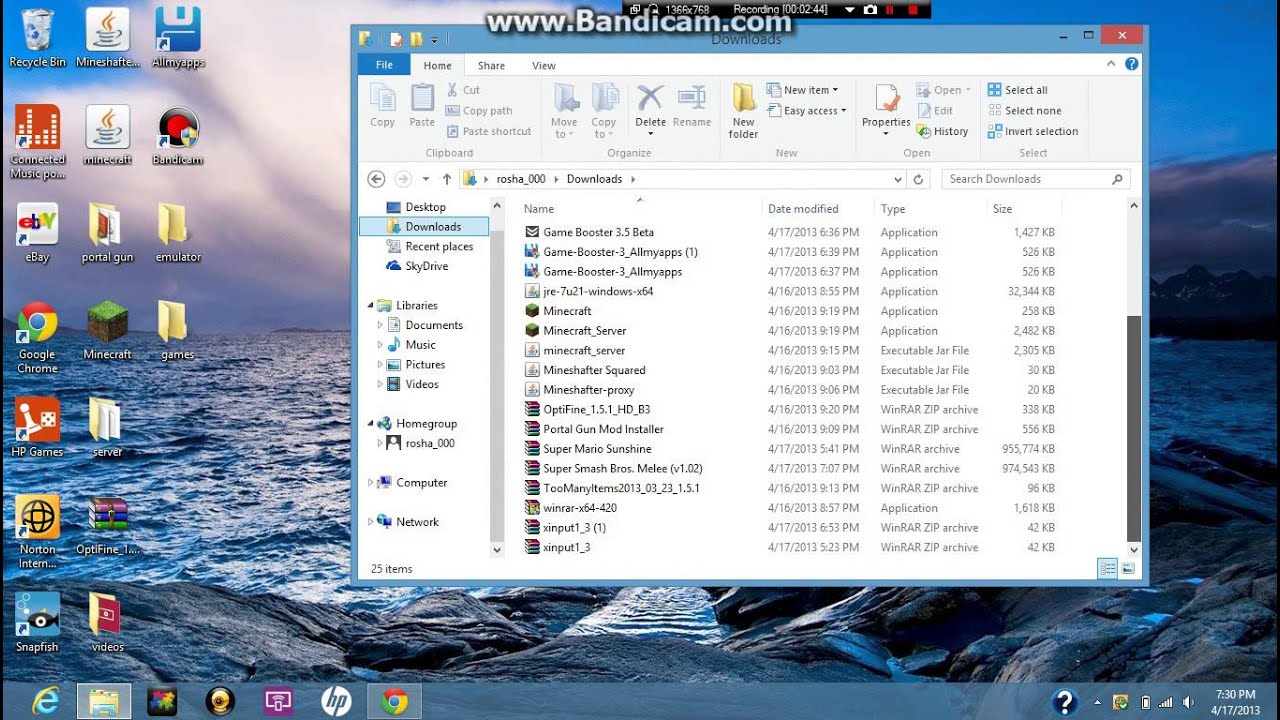Switch to the Share ribbon tab

coord(491,65)
